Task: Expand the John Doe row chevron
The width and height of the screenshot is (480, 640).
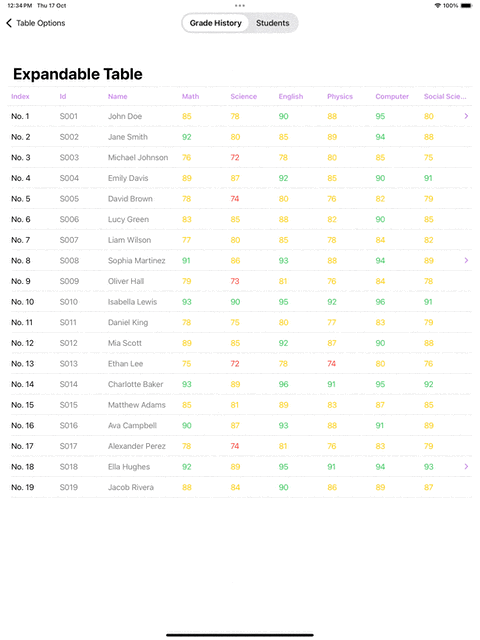Action: (x=466, y=116)
